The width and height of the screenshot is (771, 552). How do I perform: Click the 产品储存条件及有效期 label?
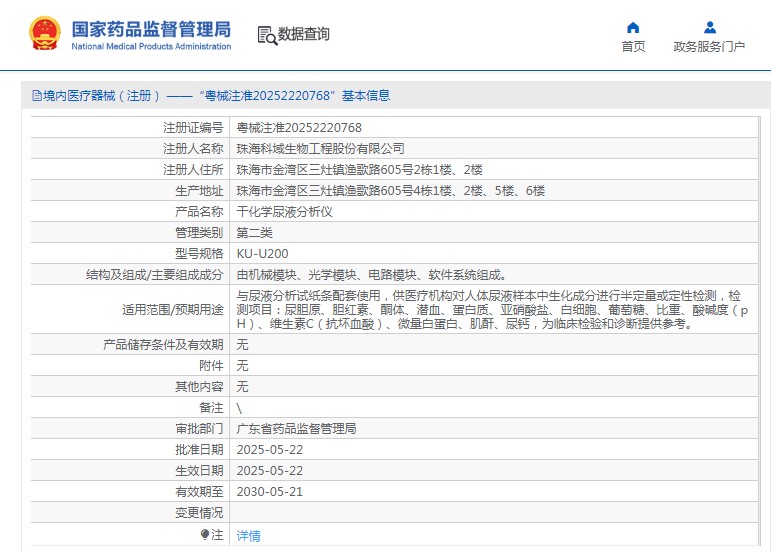(163, 345)
